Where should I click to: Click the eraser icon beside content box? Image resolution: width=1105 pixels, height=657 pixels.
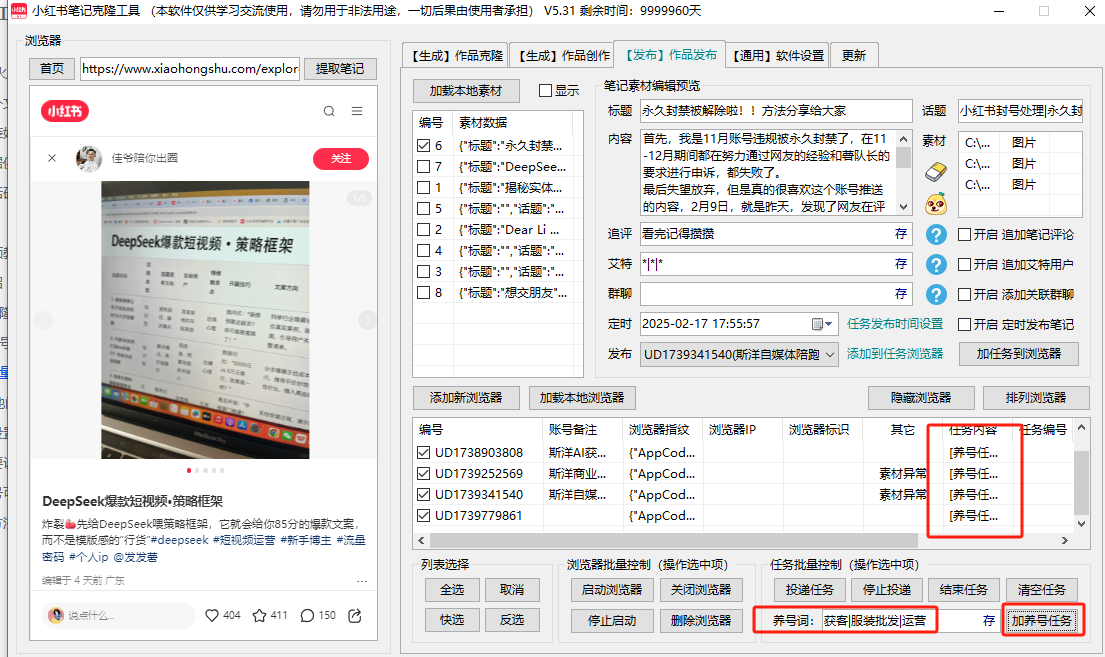coord(935,173)
